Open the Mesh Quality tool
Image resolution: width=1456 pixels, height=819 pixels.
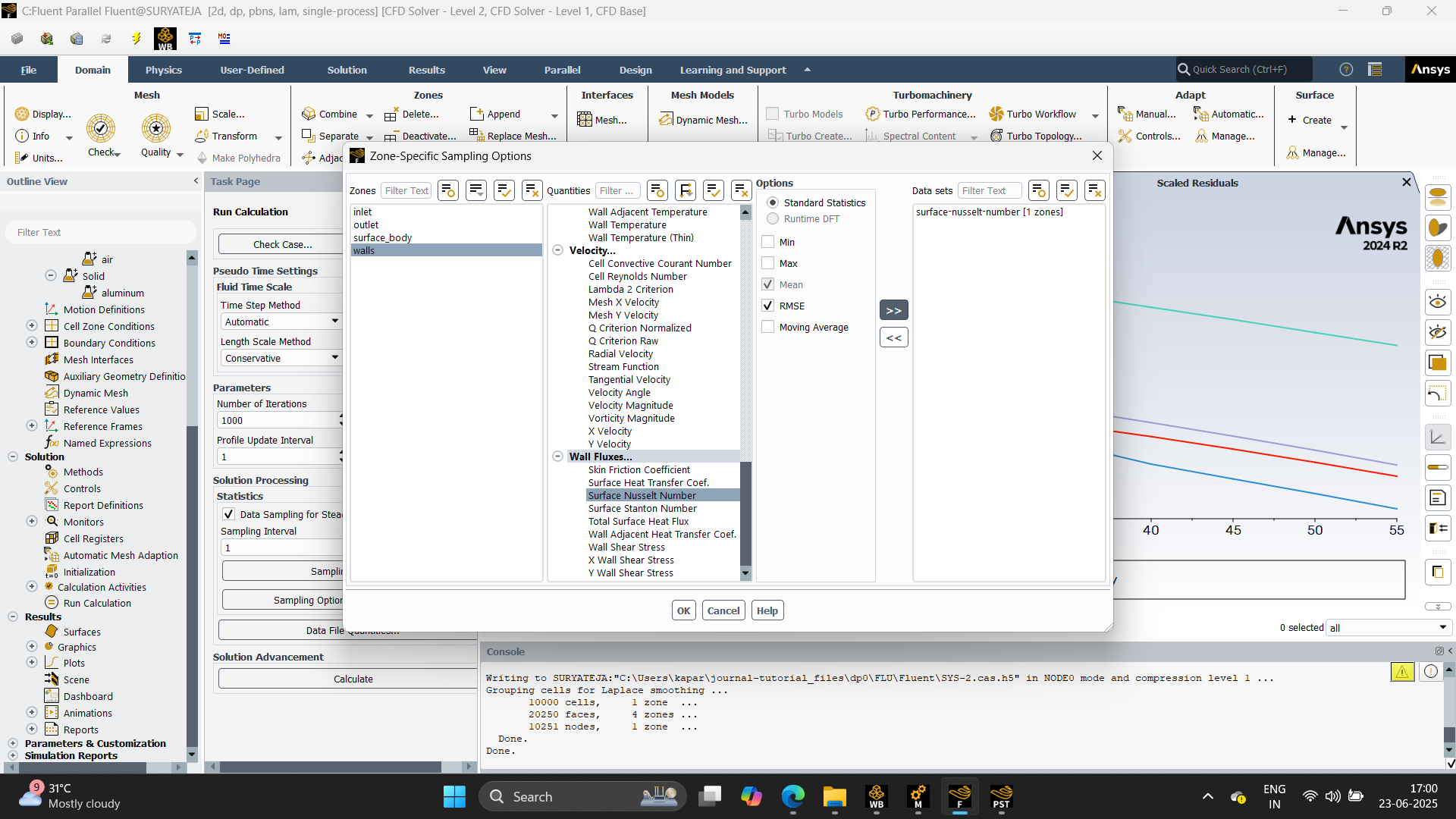pyautogui.click(x=155, y=129)
